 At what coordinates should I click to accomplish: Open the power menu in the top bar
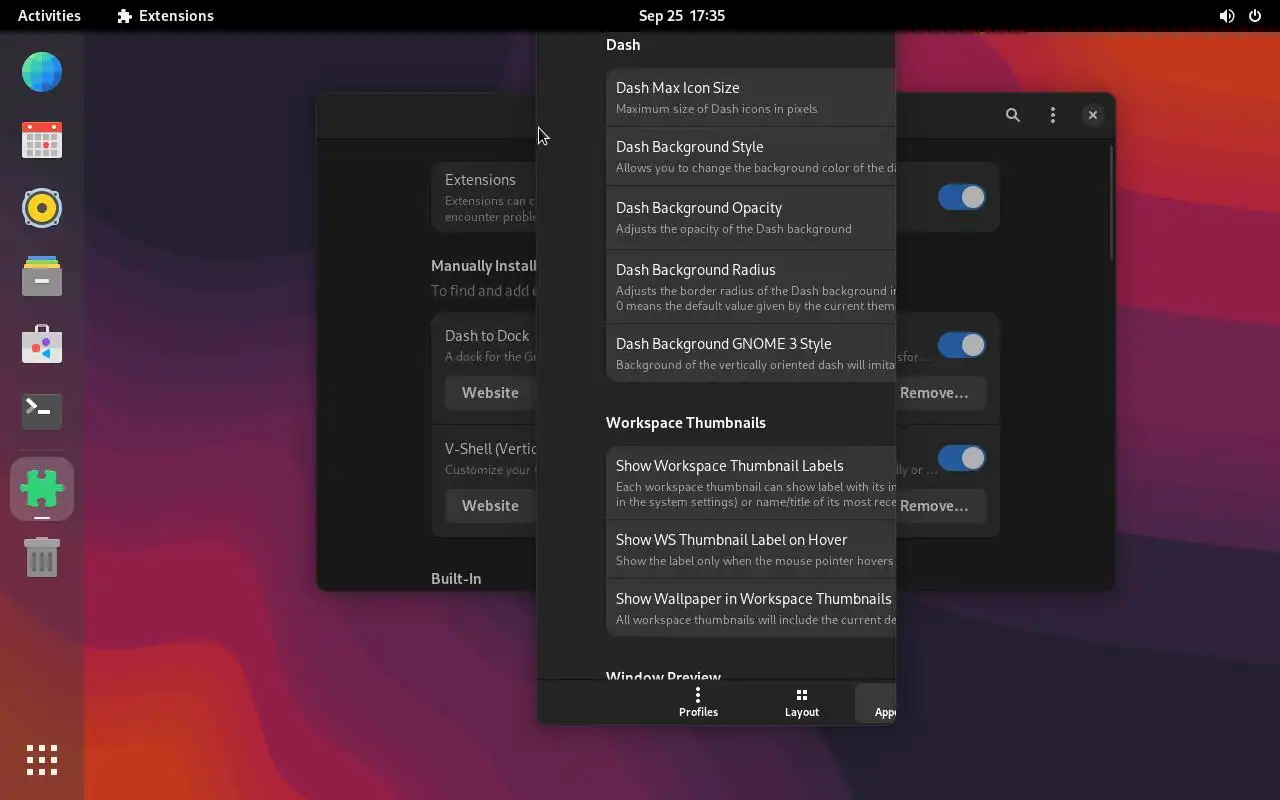click(x=1255, y=16)
